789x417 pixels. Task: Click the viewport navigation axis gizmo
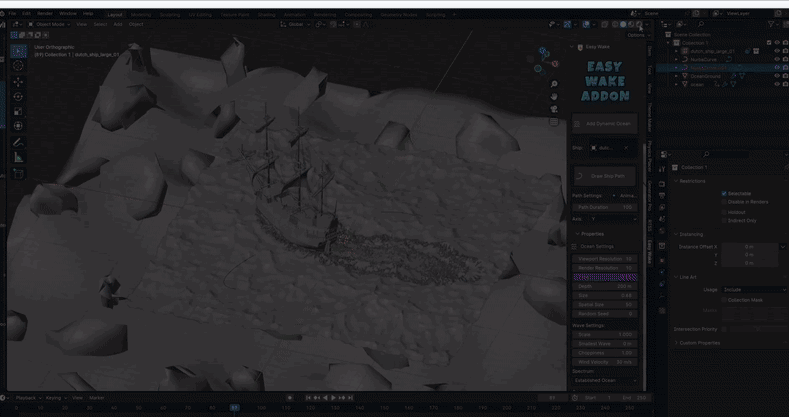tap(544, 60)
